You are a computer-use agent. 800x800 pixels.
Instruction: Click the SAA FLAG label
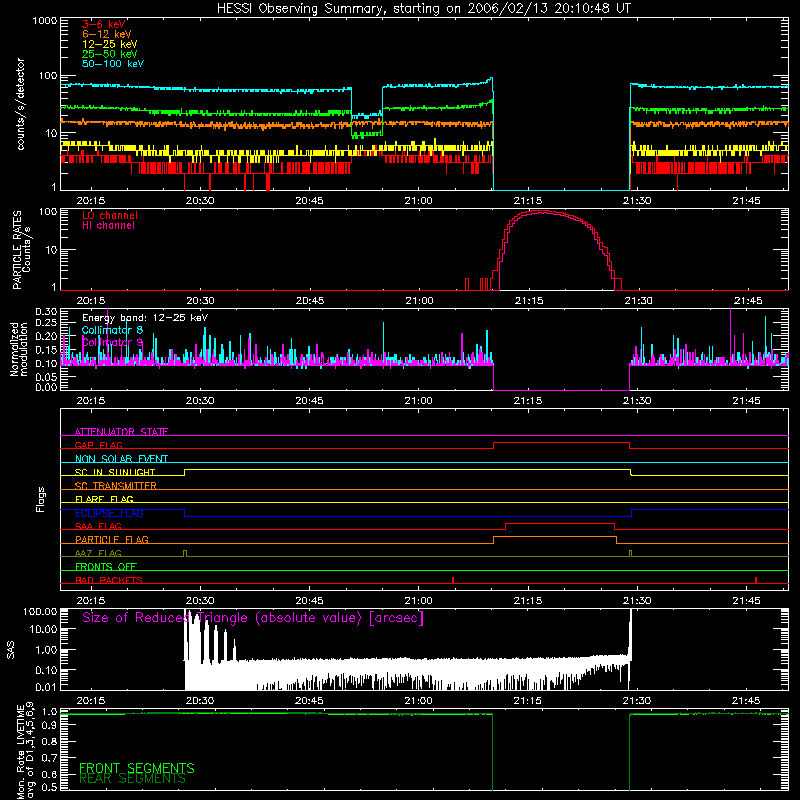click(98, 526)
